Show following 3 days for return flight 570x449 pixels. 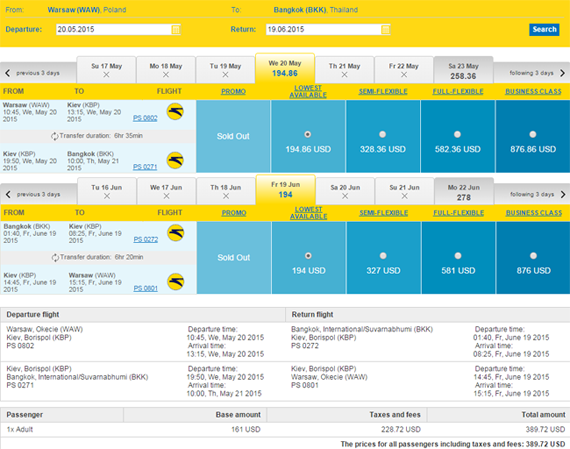pyautogui.click(x=532, y=195)
